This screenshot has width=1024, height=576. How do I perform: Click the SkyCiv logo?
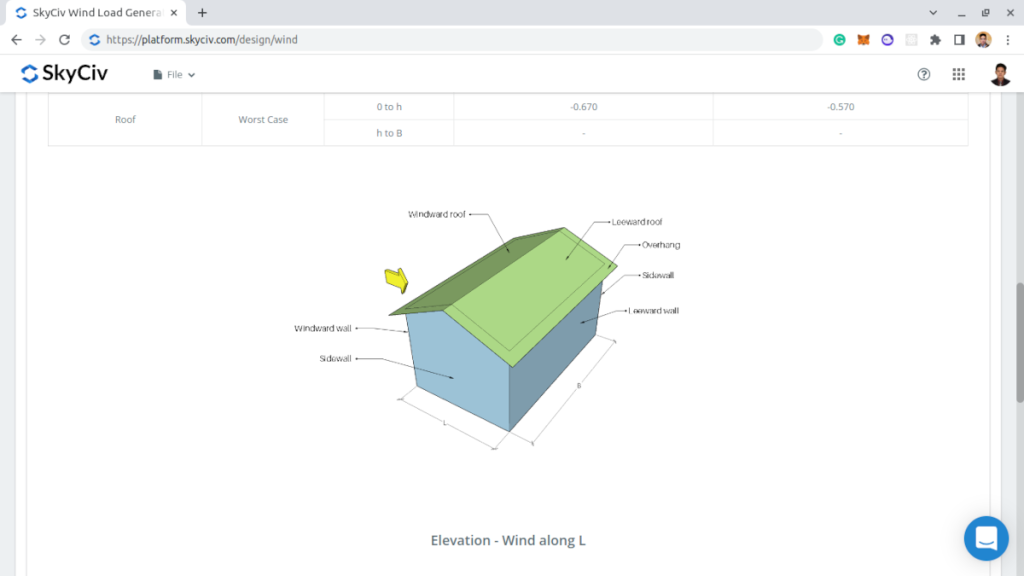click(64, 74)
